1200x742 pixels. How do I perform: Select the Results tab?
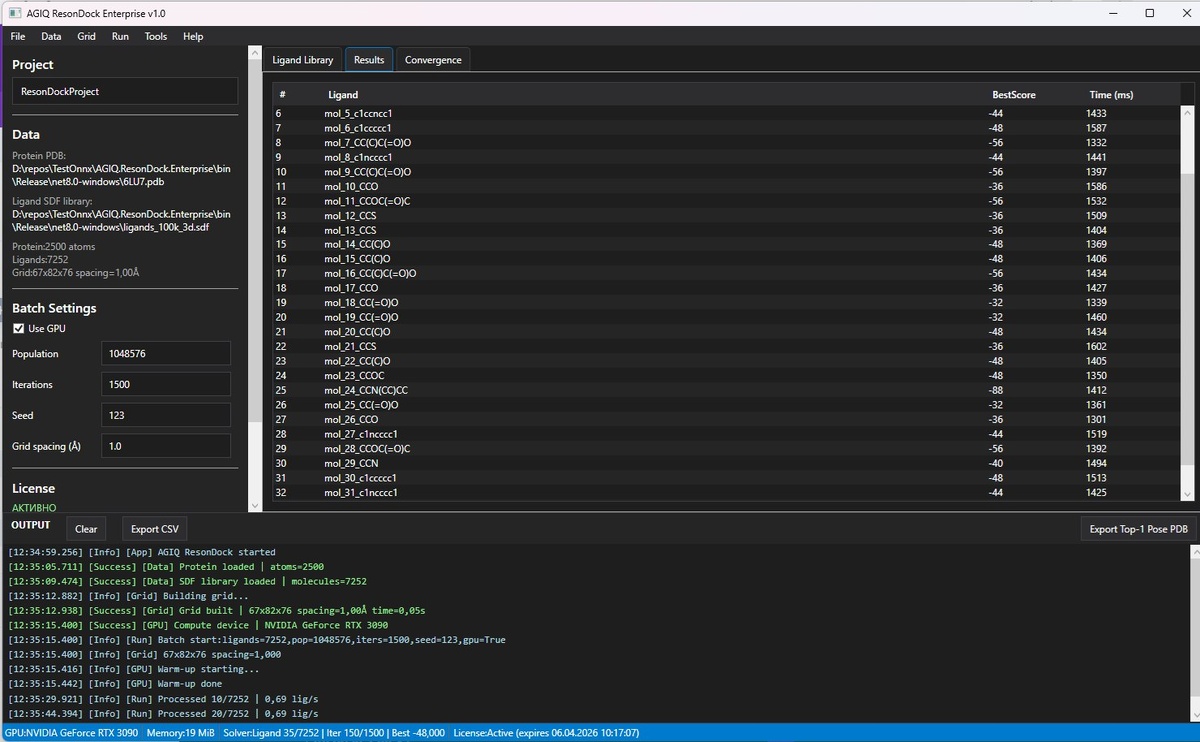pyautogui.click(x=369, y=60)
